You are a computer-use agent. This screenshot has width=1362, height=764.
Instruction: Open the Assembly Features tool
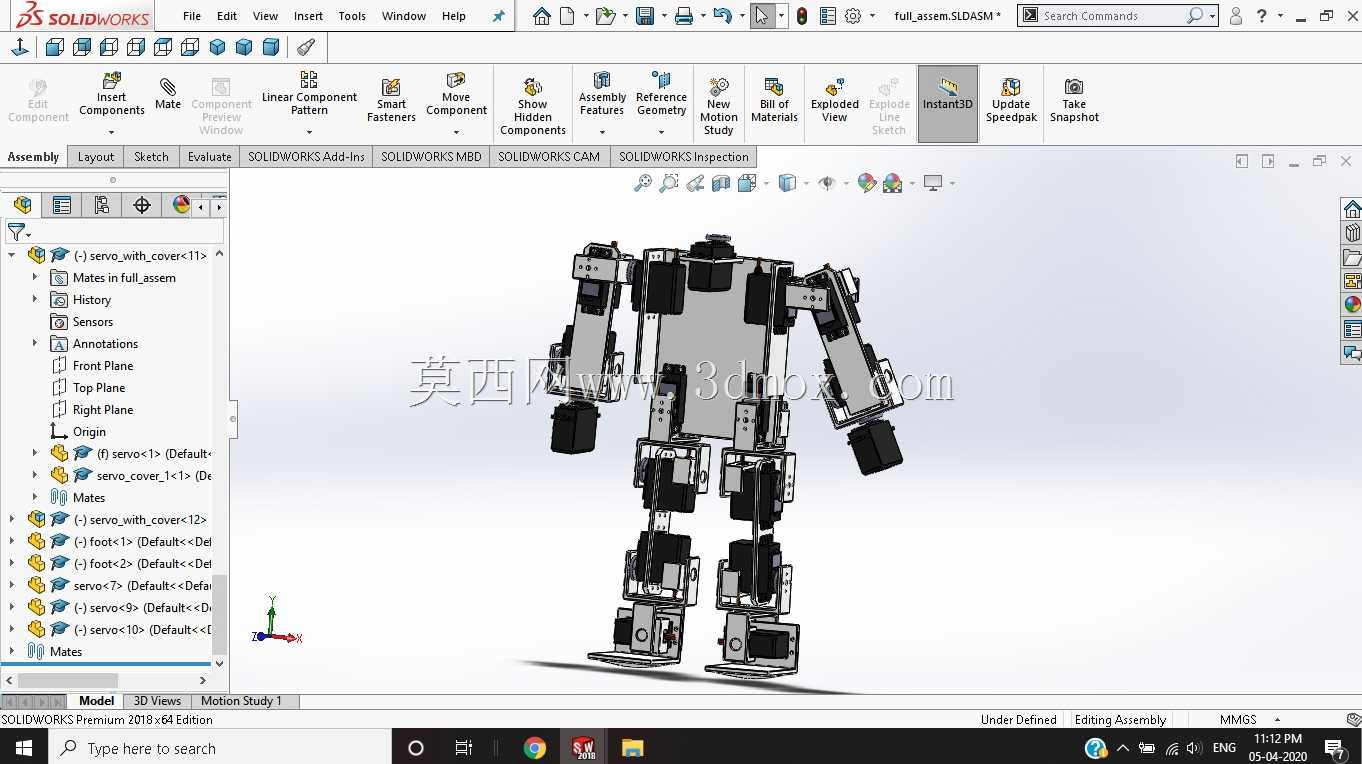(602, 93)
